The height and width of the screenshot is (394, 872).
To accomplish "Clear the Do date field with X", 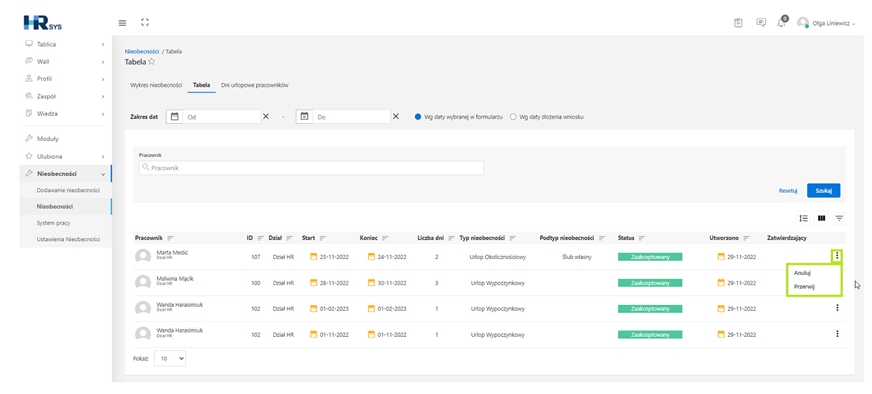I will [x=396, y=117].
